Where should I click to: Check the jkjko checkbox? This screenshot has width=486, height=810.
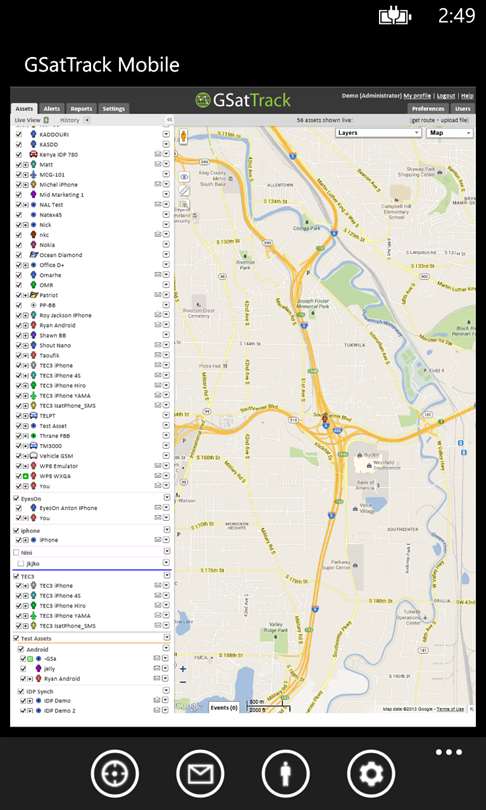click(x=21, y=563)
